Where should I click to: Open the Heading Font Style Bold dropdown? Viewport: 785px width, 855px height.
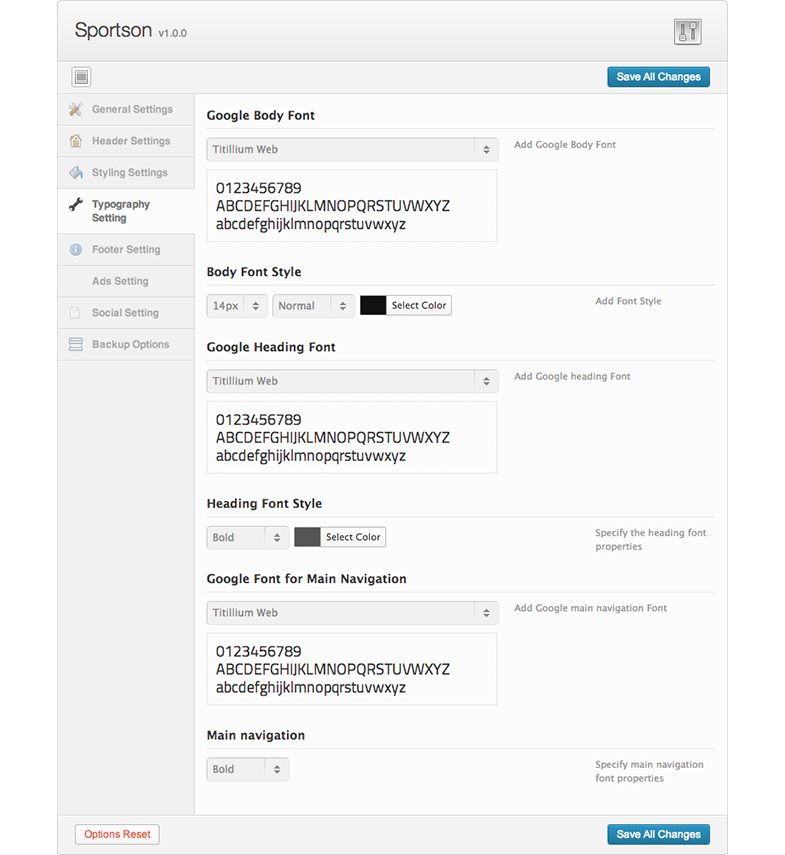247,537
